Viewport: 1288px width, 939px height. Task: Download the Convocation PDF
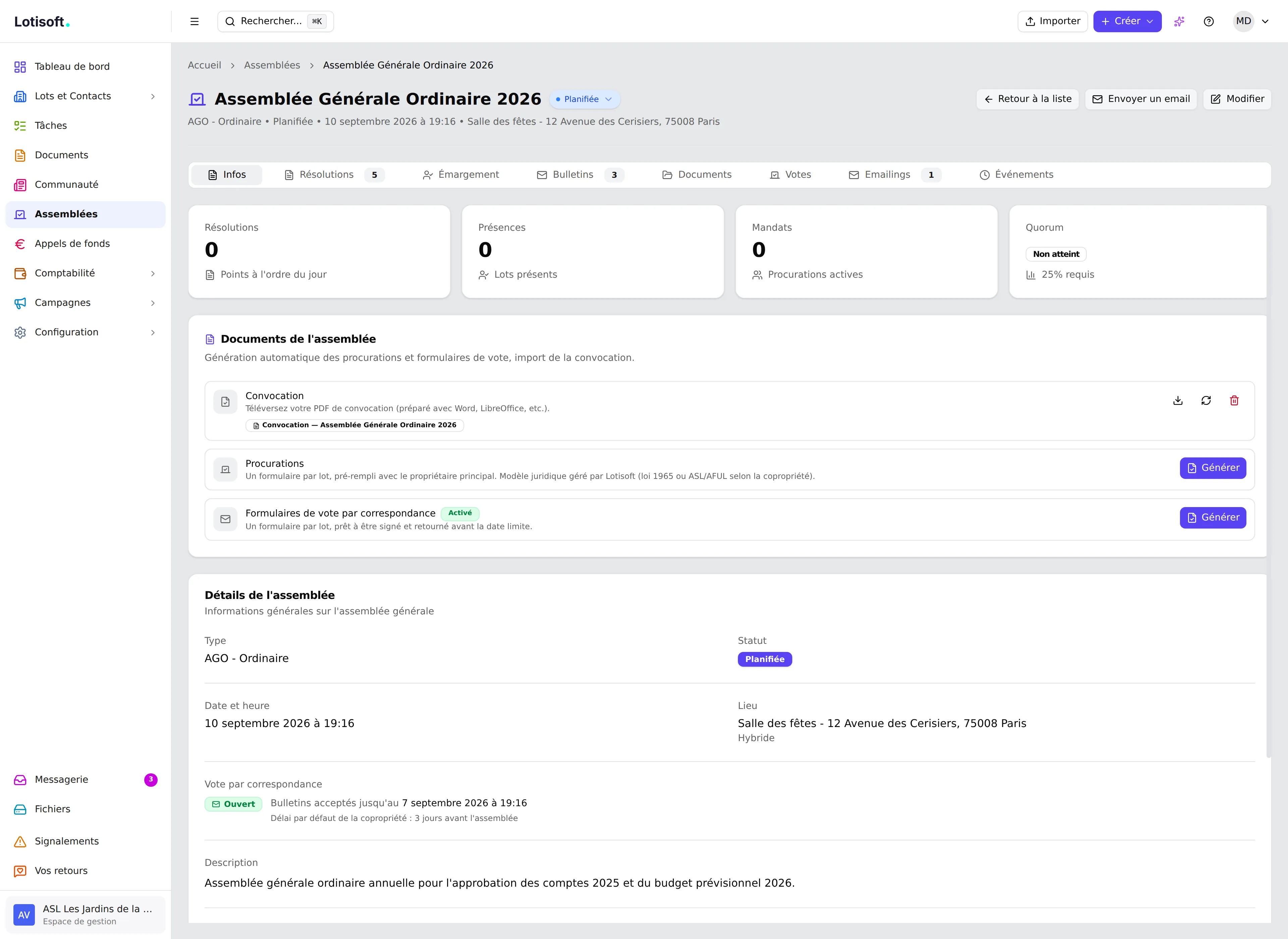[1178, 401]
